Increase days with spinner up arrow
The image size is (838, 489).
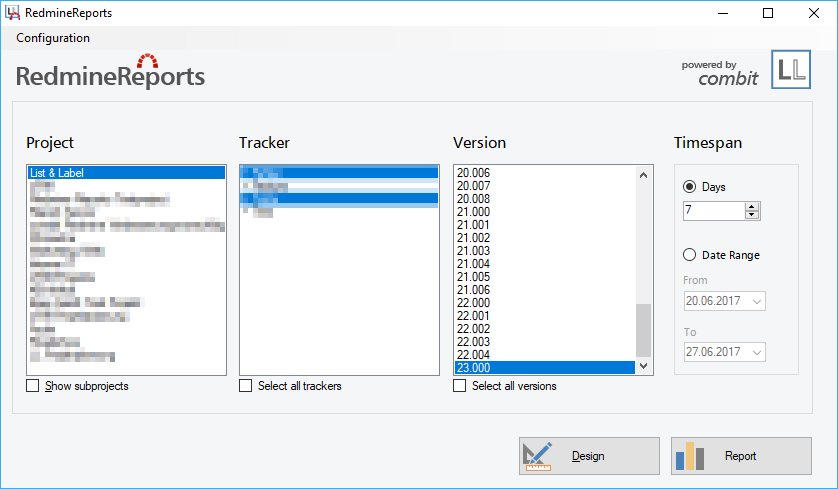coord(752,207)
